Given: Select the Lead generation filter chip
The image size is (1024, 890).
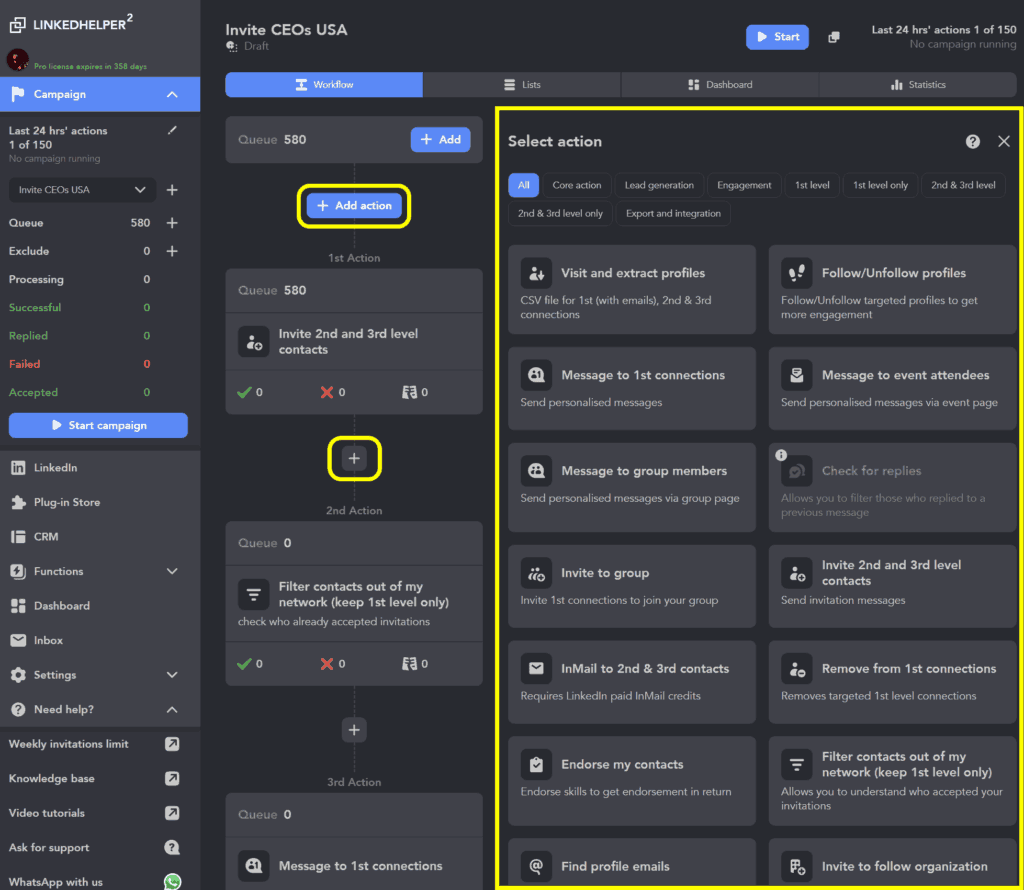Looking at the screenshot, I should [659, 185].
